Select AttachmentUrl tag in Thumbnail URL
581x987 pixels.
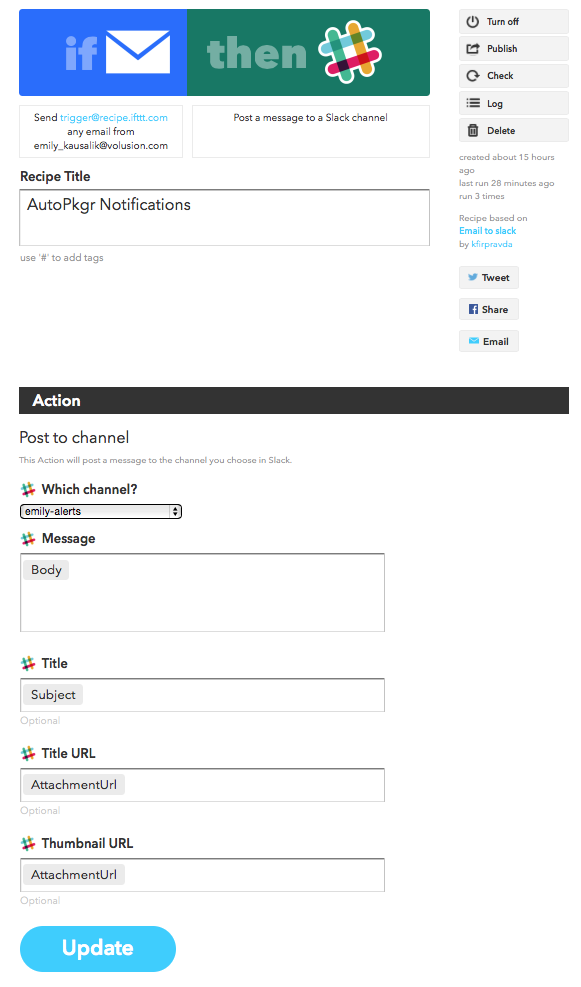pyautogui.click(x=74, y=875)
